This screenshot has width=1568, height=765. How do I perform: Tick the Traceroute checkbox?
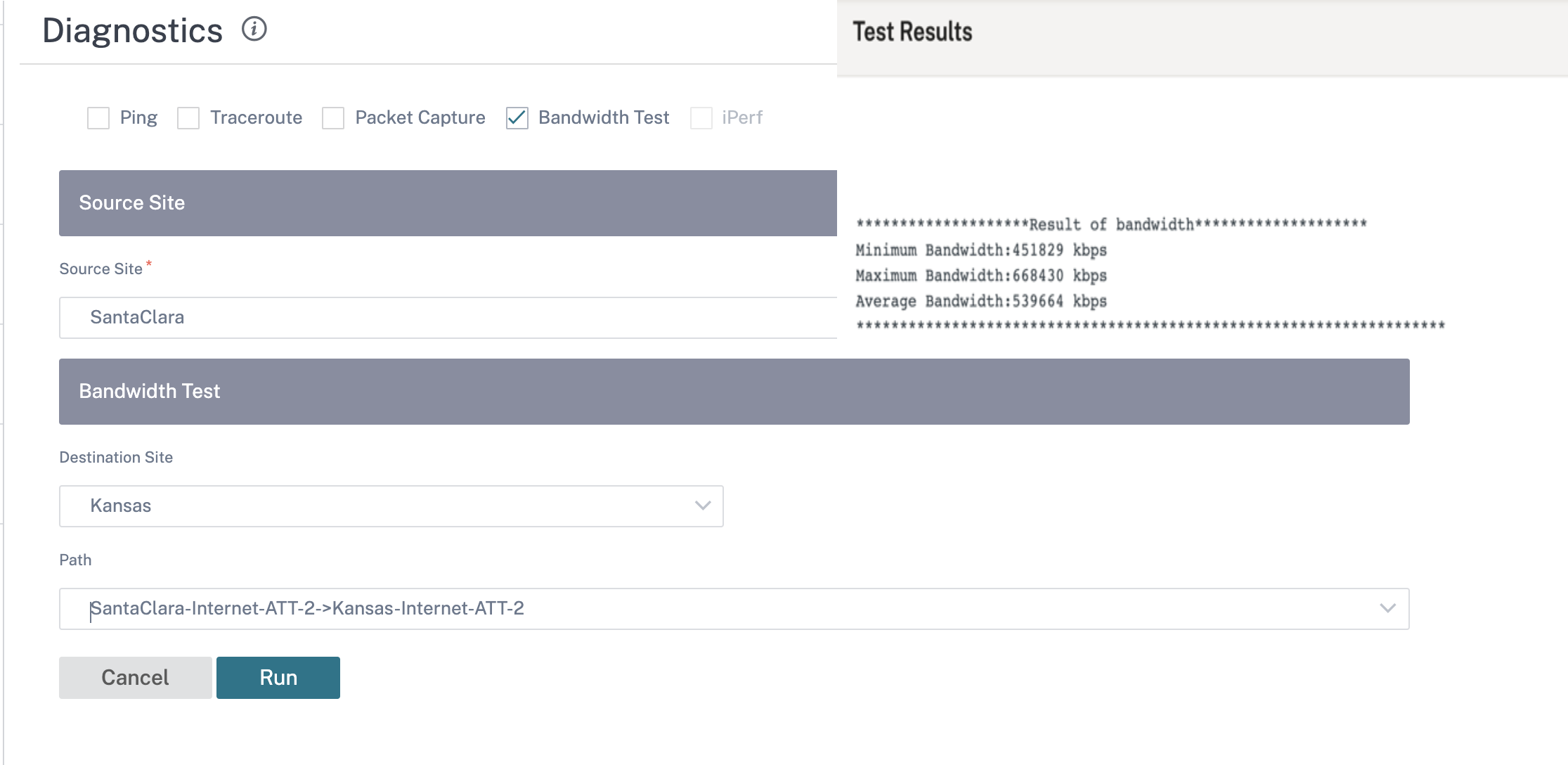pyautogui.click(x=188, y=118)
